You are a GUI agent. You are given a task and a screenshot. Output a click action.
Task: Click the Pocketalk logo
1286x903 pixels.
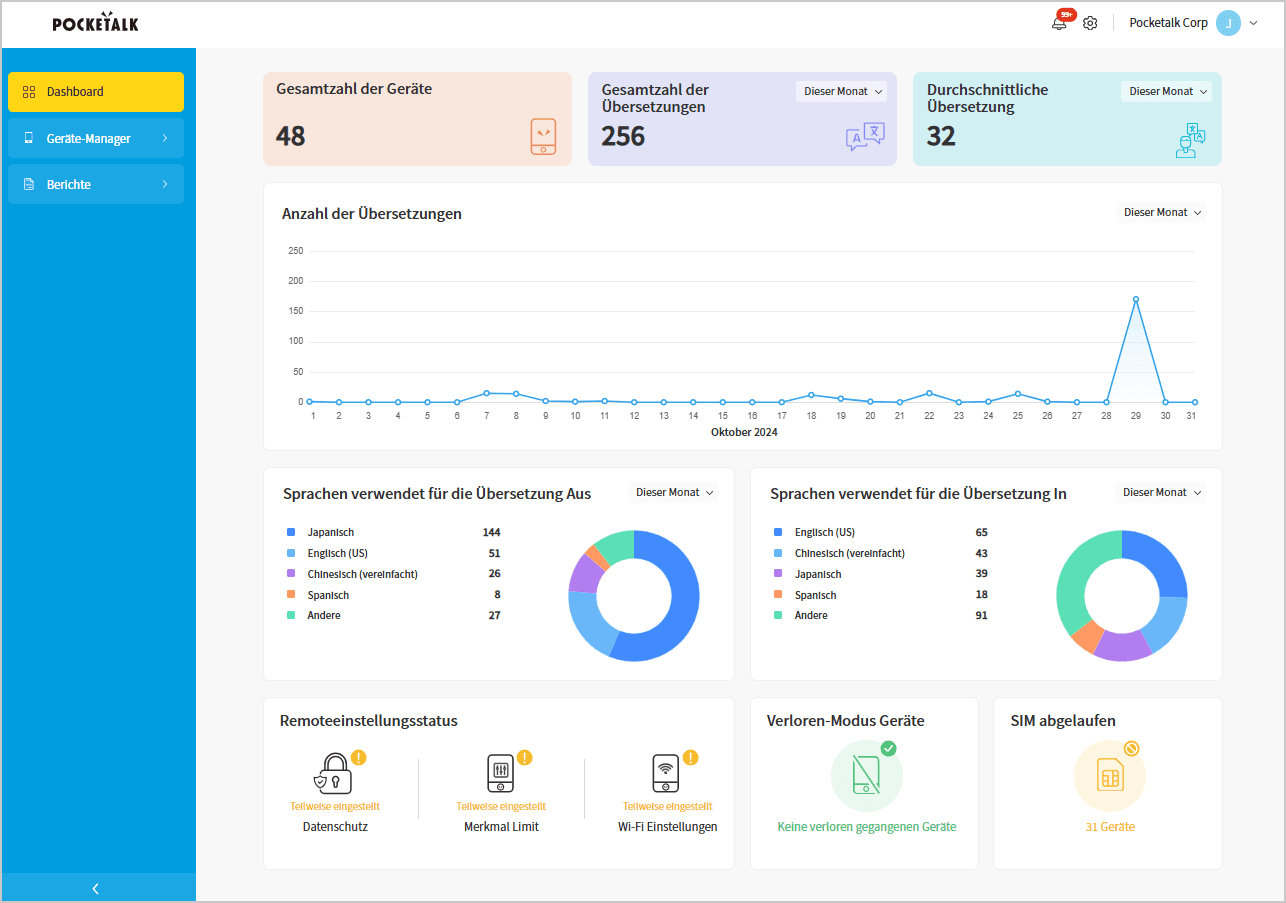[x=96, y=22]
